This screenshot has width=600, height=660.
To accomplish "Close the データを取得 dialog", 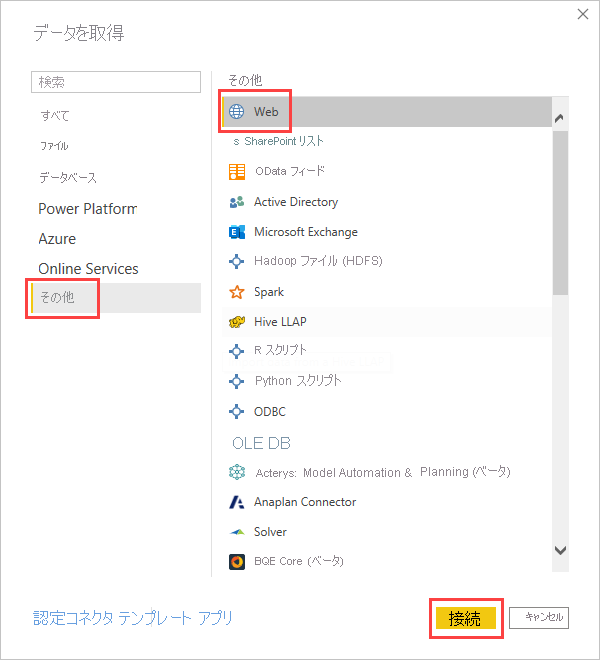I will 583,14.
